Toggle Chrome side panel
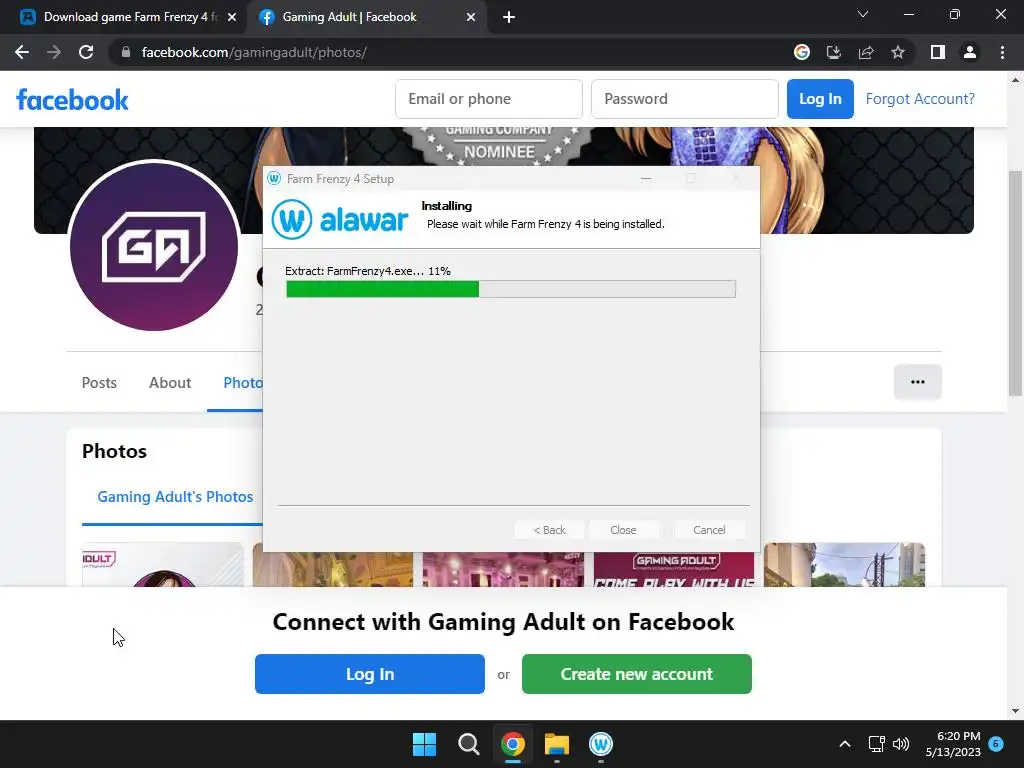1024x768 pixels. click(x=937, y=52)
